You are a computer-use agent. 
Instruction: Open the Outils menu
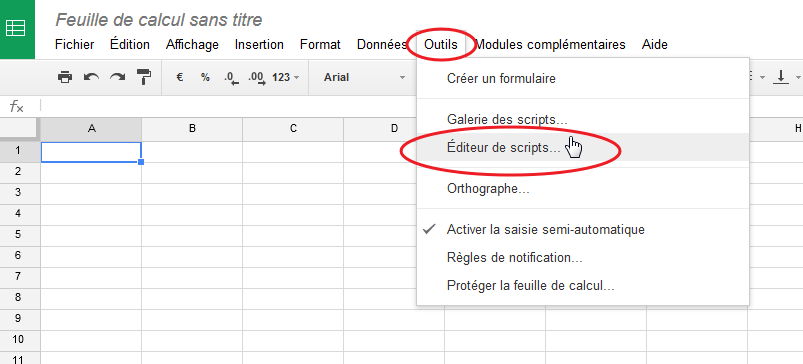tap(440, 45)
